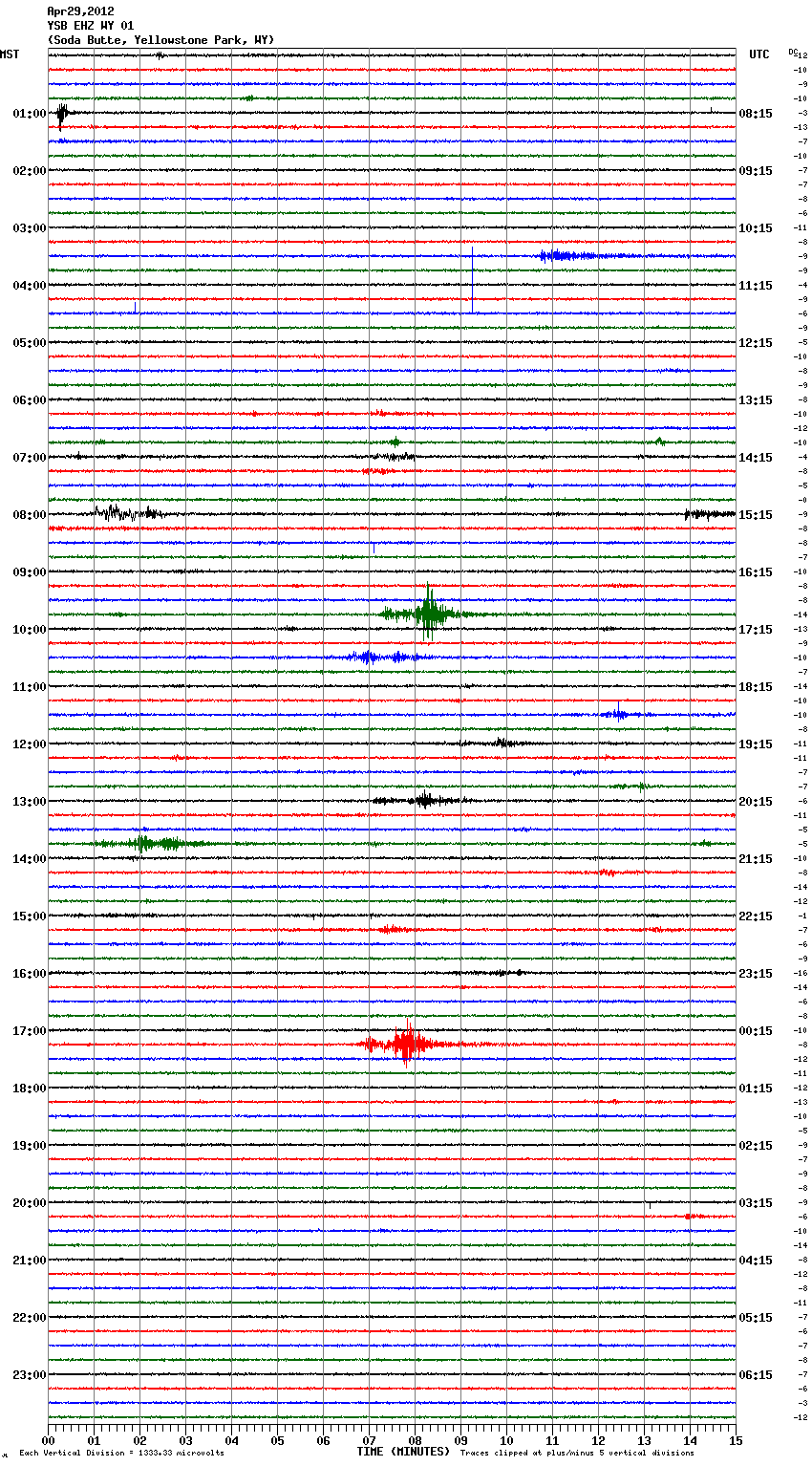The width and height of the screenshot is (812, 1466).
Task: Select the station code YSB EHZ WY 01
Action: (x=91, y=26)
